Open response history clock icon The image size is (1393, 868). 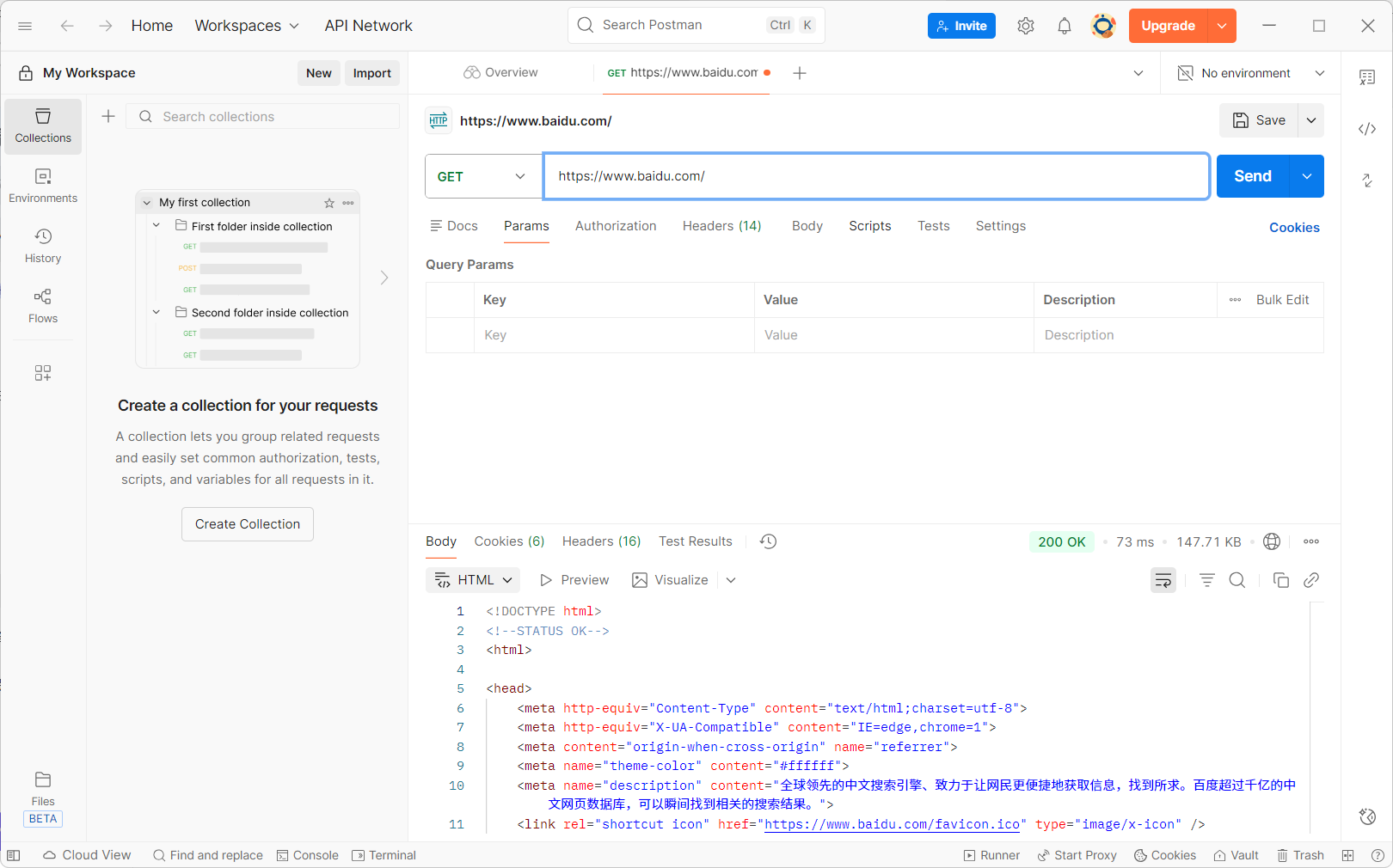[769, 541]
